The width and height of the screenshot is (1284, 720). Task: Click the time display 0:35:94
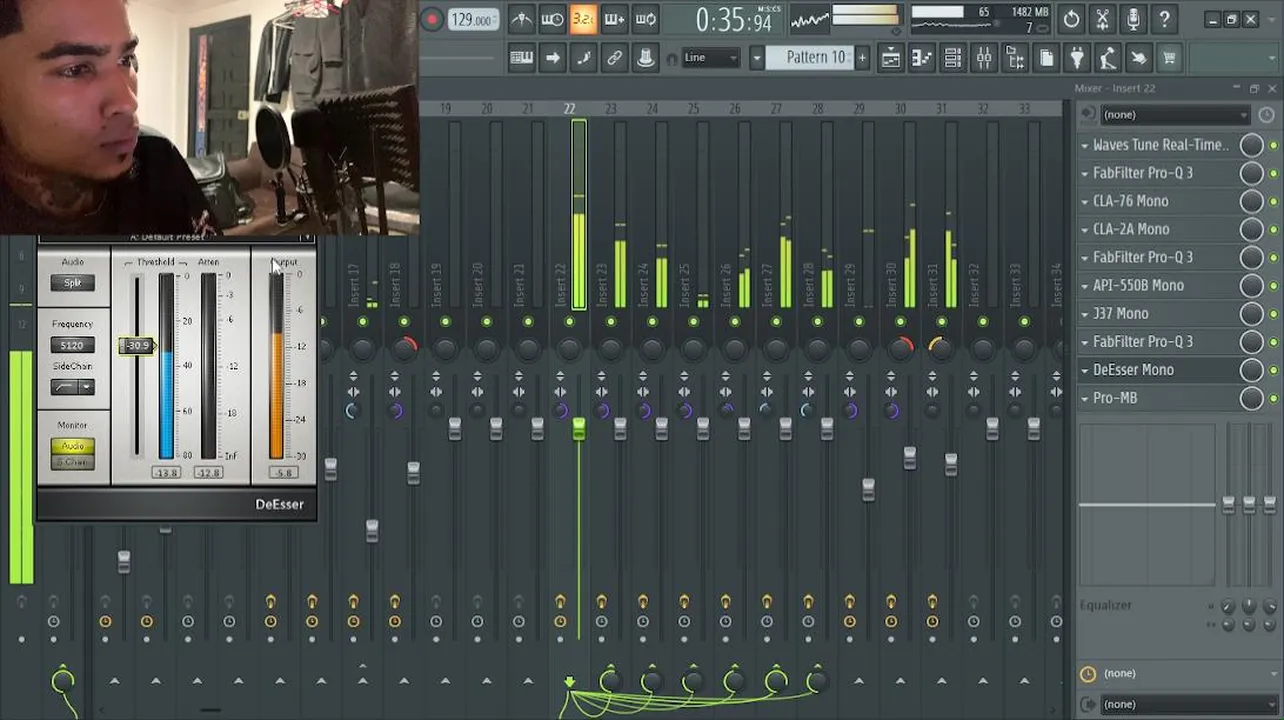(733, 20)
